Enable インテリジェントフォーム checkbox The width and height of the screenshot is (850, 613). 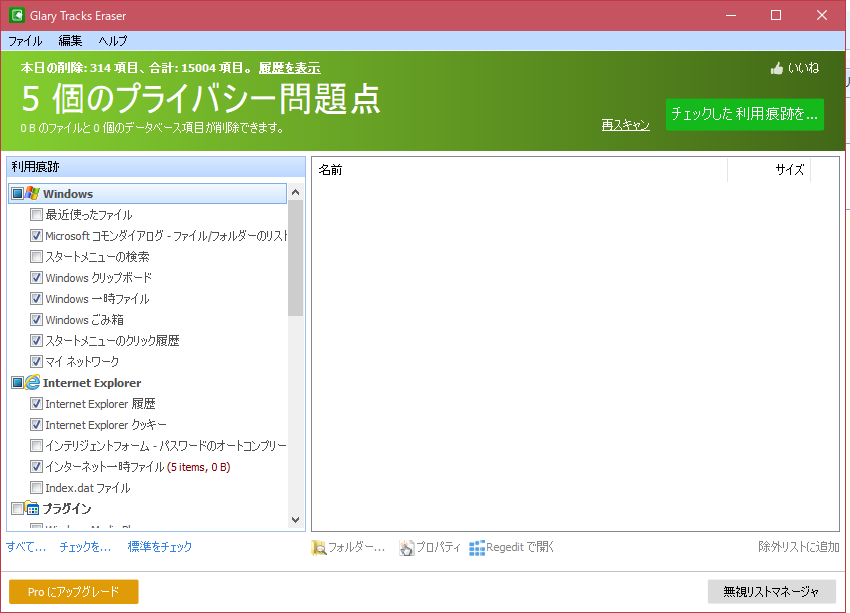tap(36, 446)
